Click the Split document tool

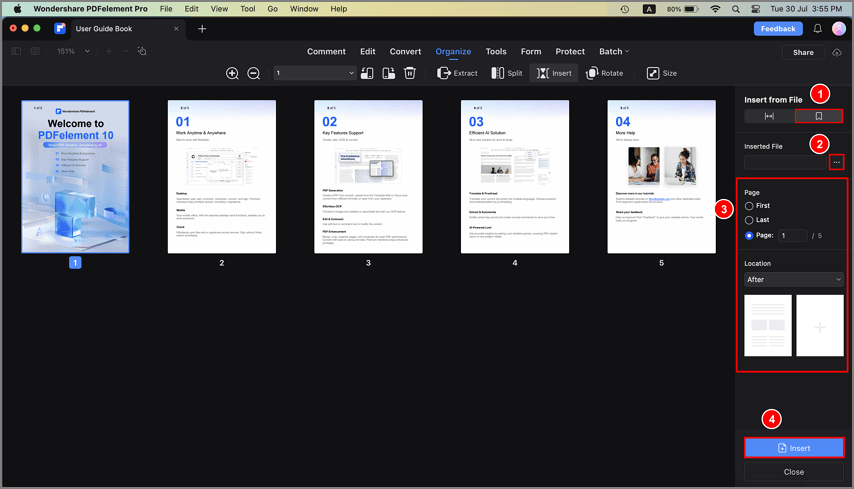point(507,73)
